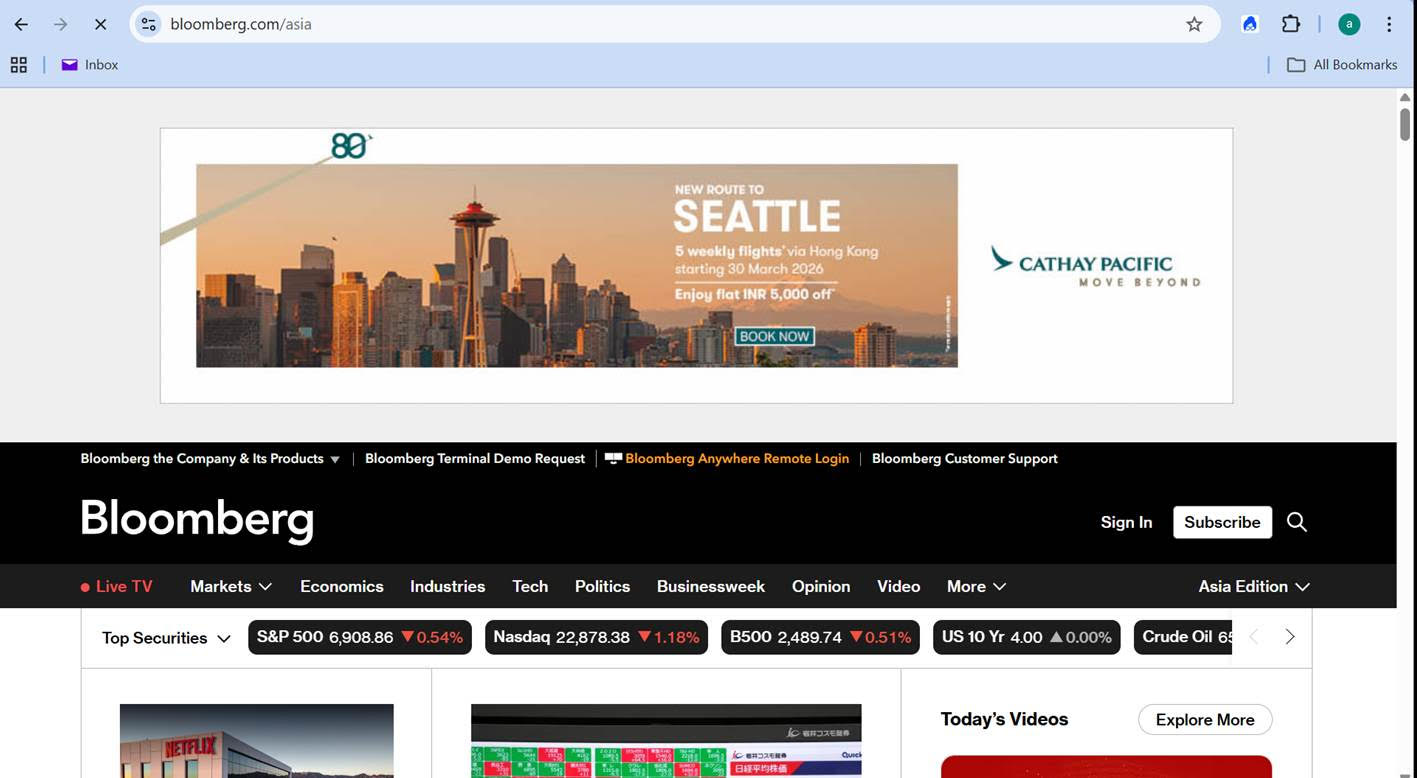Open the Video section

(898, 587)
